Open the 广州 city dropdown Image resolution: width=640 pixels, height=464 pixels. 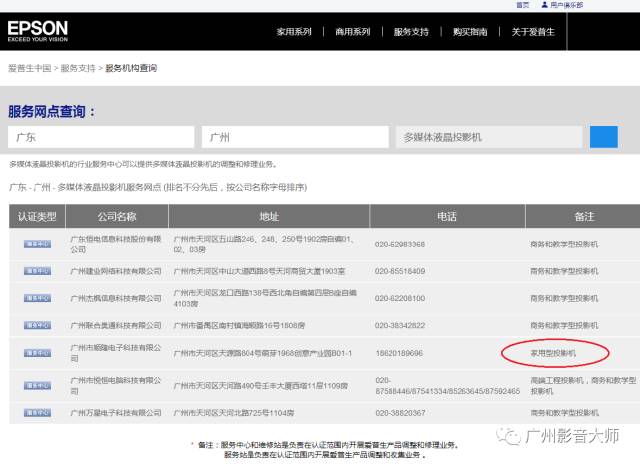coord(295,137)
